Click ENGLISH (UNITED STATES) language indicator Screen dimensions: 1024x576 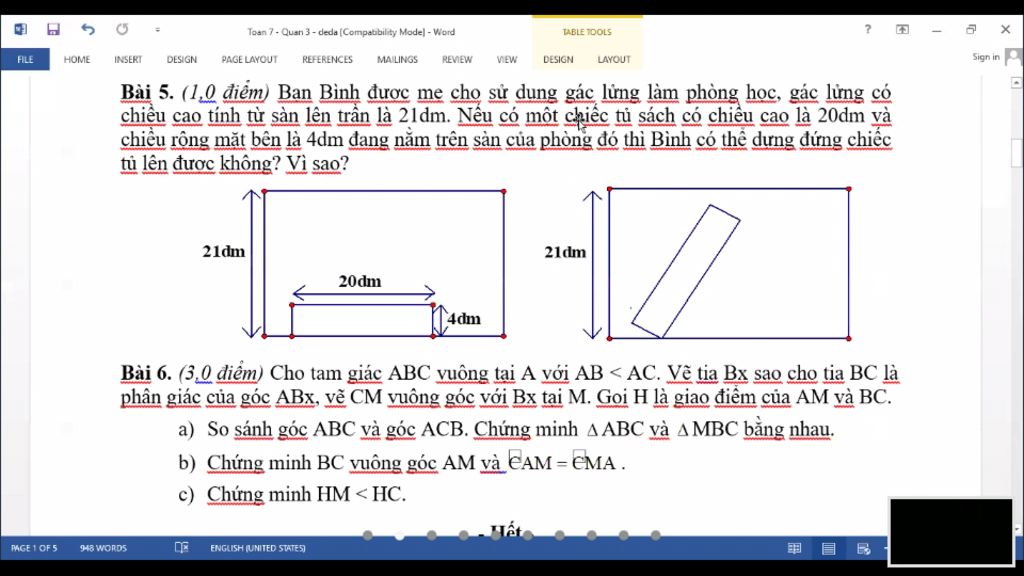(x=258, y=548)
